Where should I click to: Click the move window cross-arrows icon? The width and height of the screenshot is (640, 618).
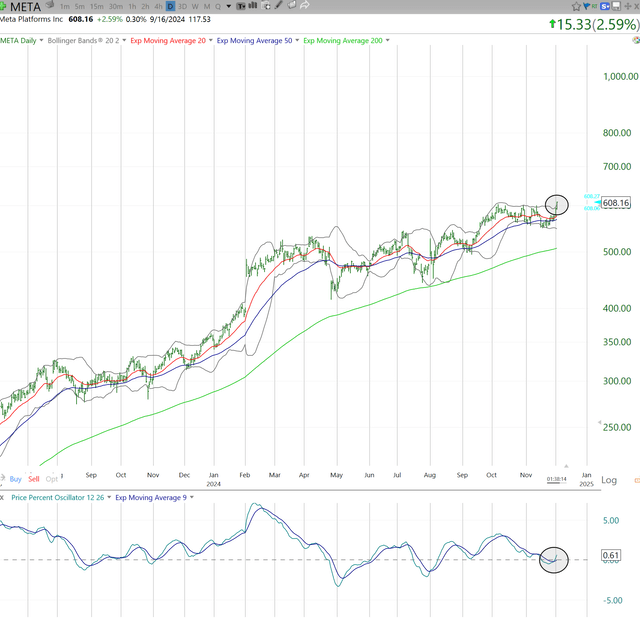point(628,6)
